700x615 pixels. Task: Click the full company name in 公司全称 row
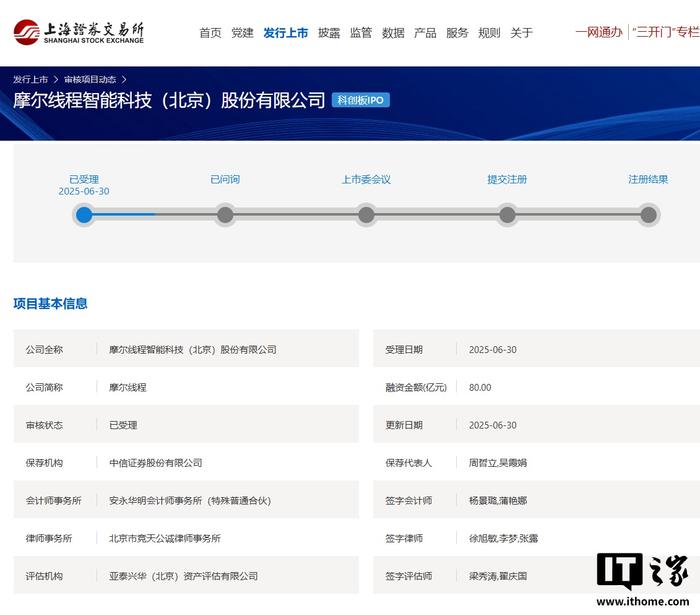193,349
